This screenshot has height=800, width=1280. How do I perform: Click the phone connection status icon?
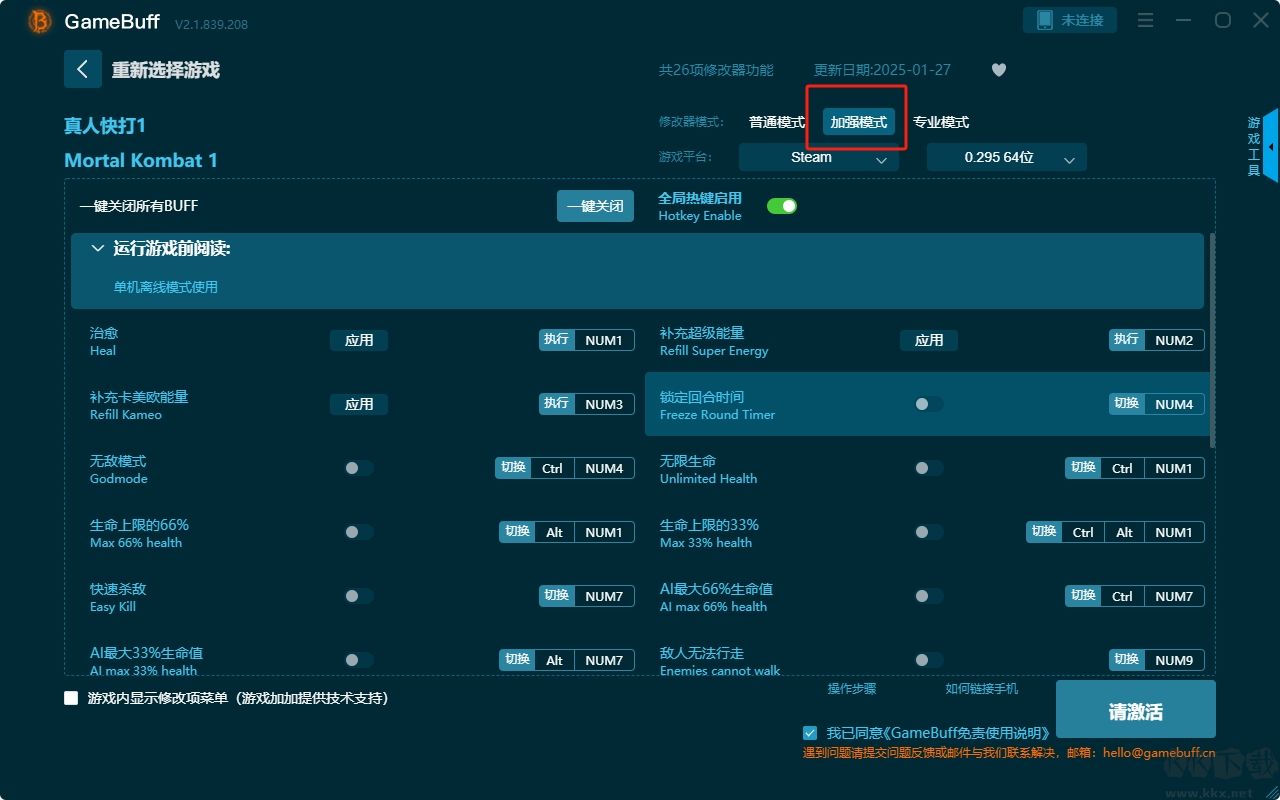pyautogui.click(x=1045, y=20)
